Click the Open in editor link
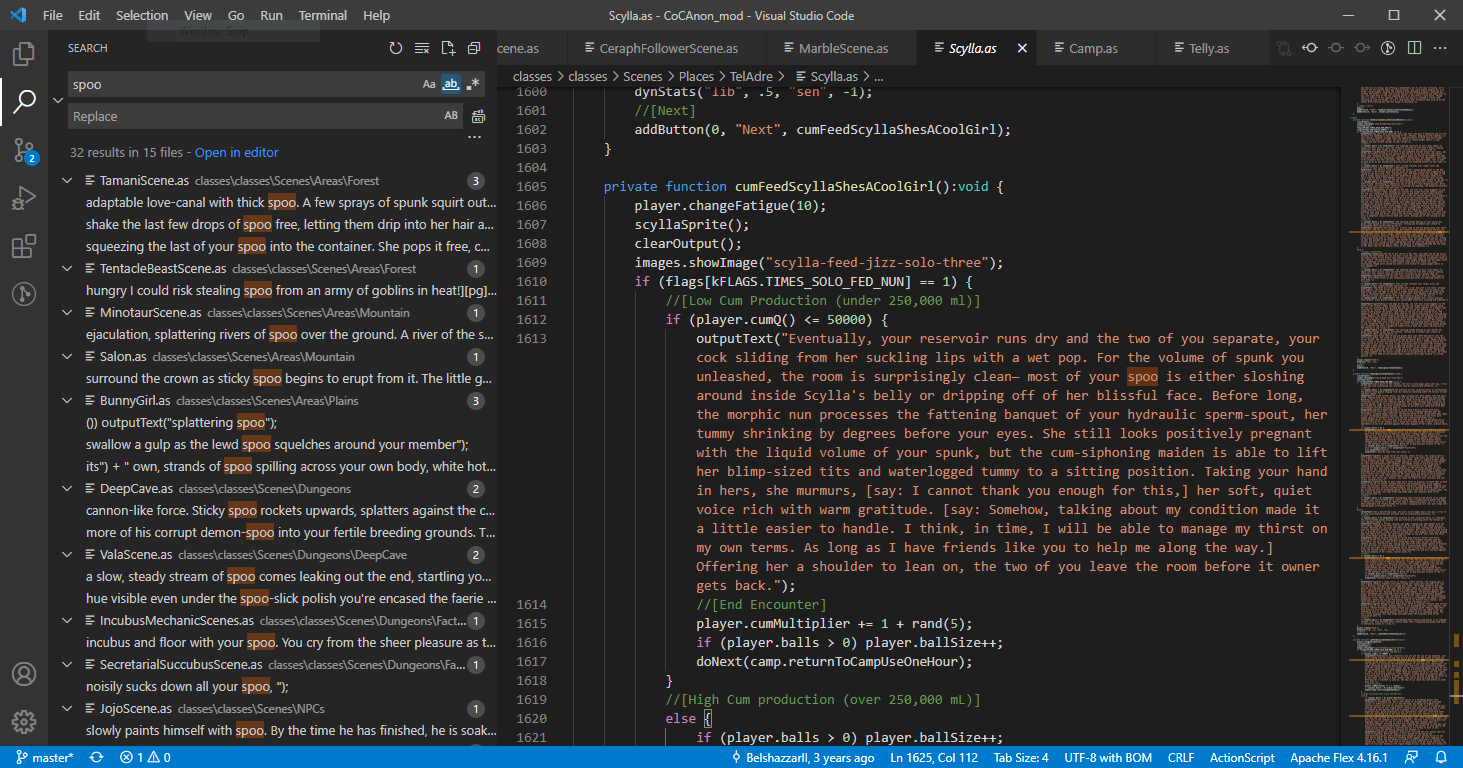 click(236, 153)
